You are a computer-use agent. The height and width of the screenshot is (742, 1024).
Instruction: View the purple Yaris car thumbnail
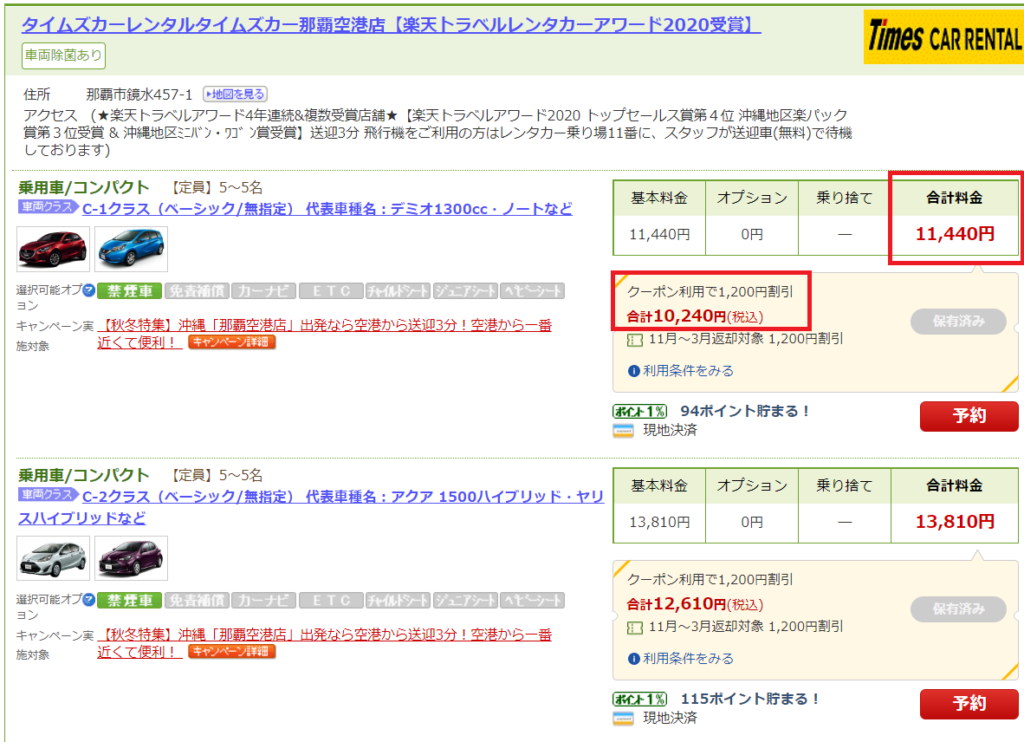tap(131, 558)
